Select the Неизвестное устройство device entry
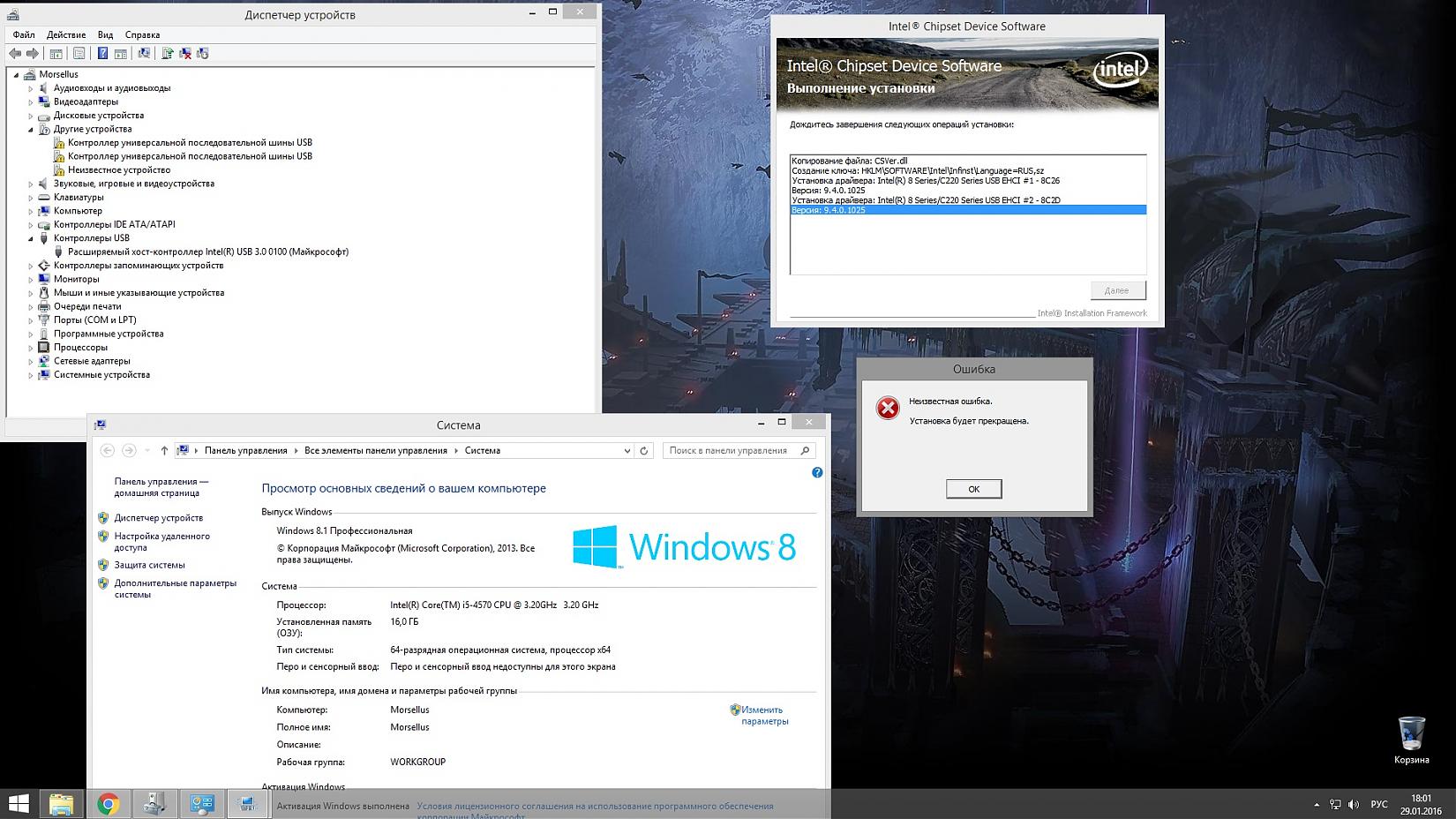This screenshot has height=819, width=1456. pos(119,170)
